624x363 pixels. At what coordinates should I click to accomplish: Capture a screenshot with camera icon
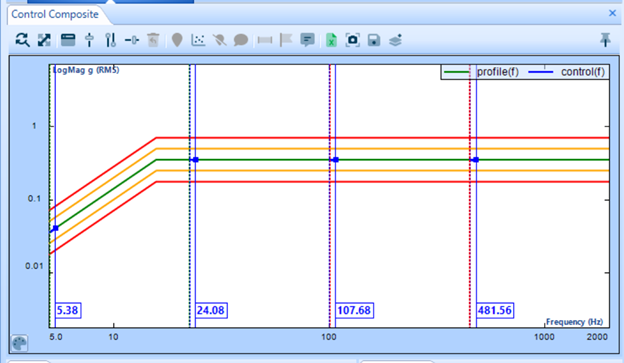click(x=353, y=40)
